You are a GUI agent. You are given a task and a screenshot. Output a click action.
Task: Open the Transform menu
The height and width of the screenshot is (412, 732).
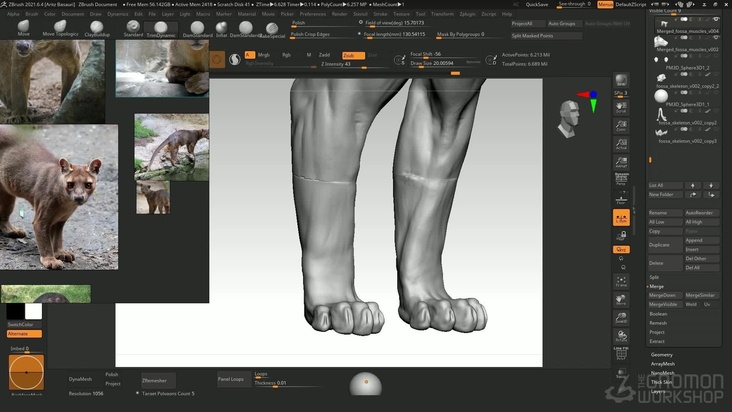pyautogui.click(x=442, y=14)
